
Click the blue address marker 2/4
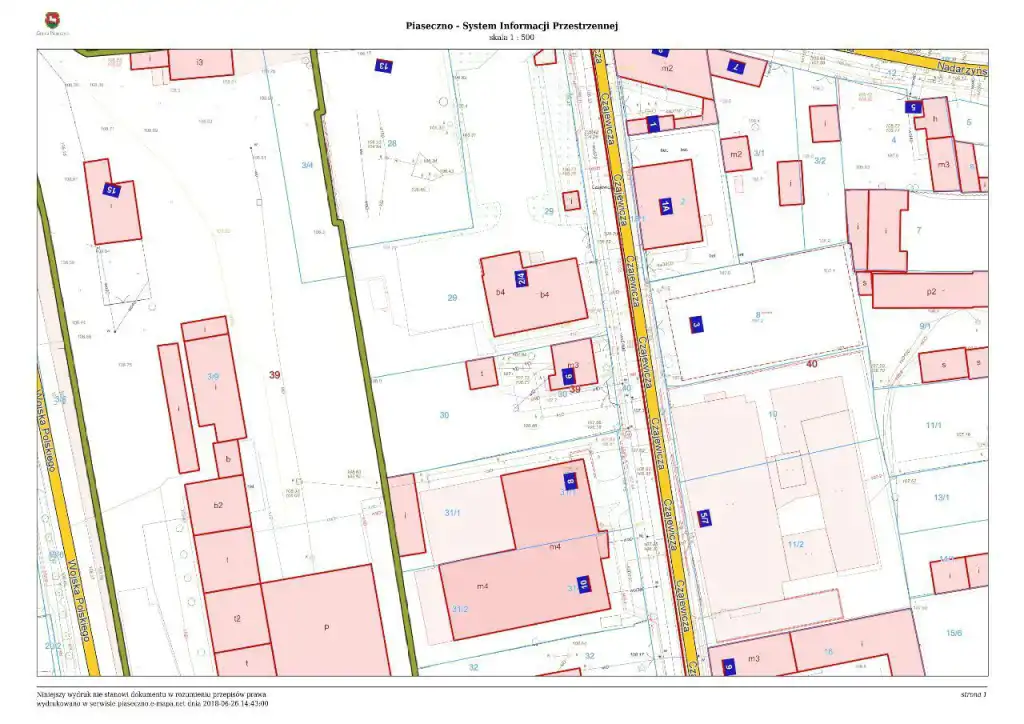point(522,280)
